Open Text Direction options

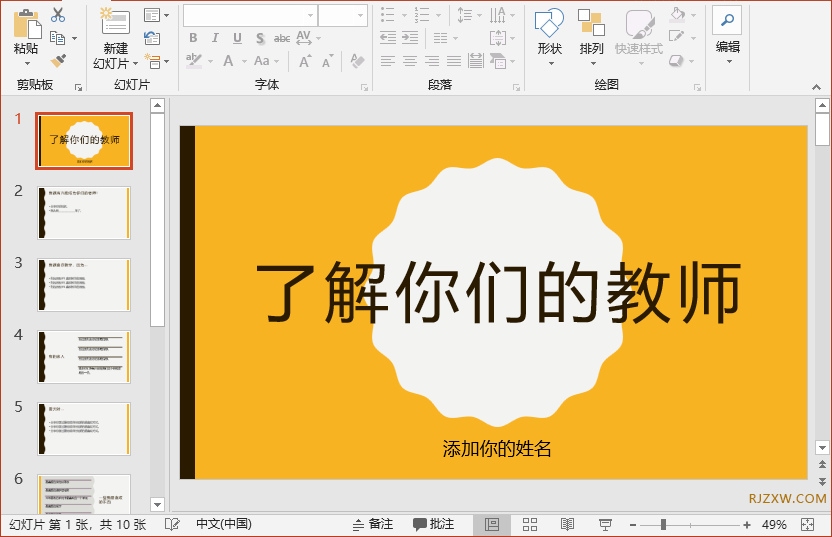[498, 15]
